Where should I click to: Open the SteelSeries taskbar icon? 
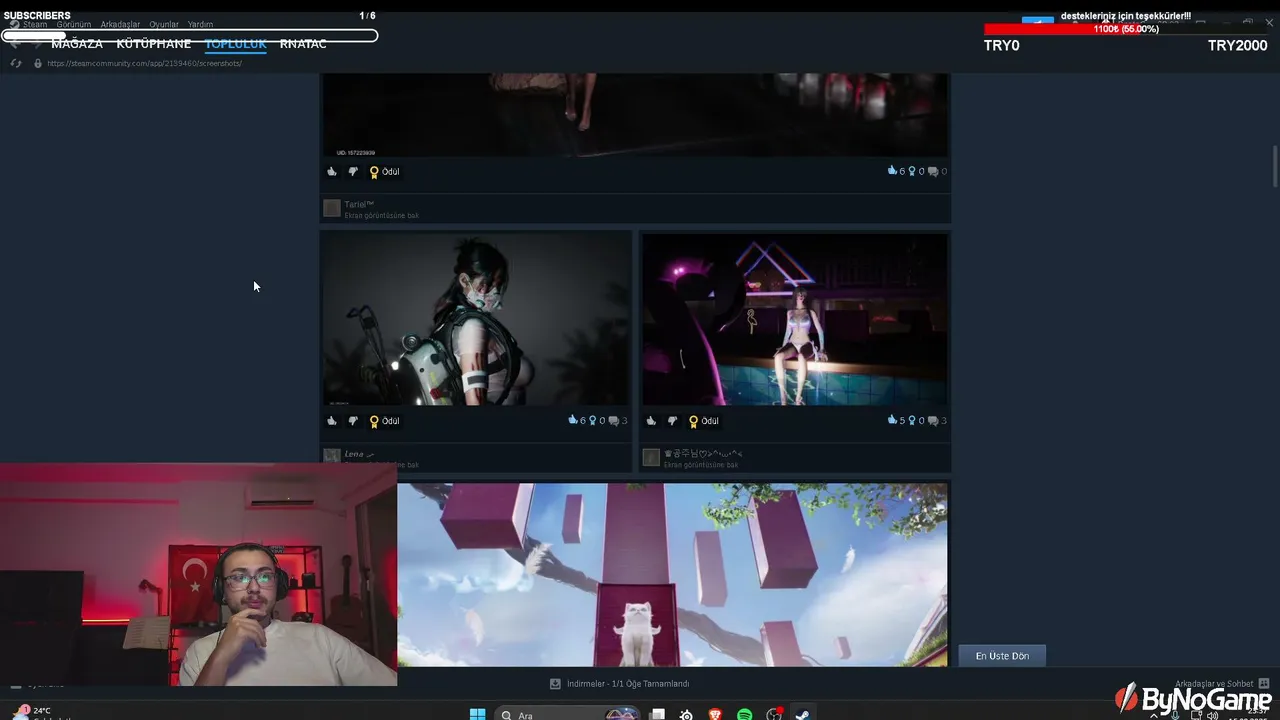(x=686, y=714)
